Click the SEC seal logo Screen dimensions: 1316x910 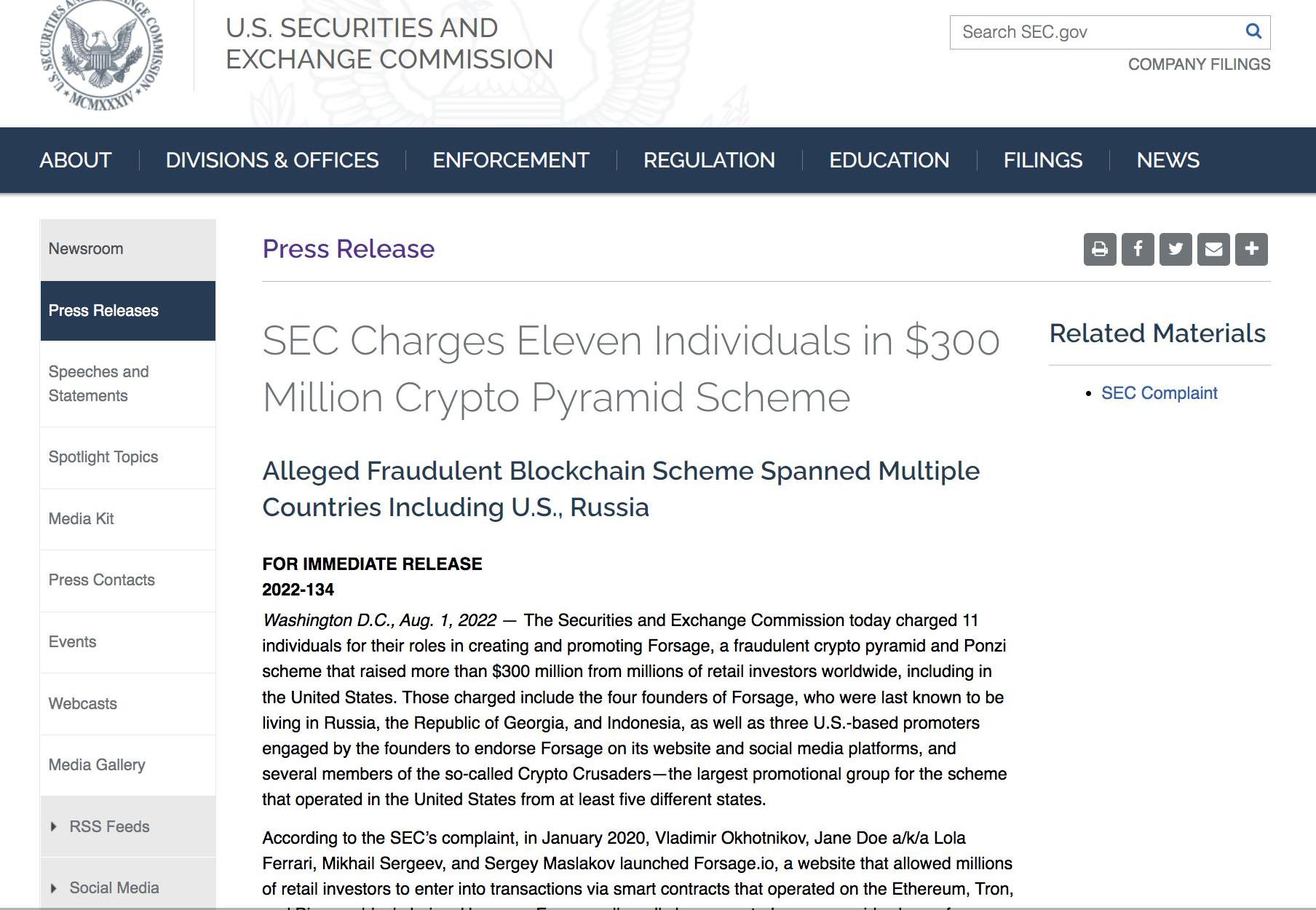[102, 52]
